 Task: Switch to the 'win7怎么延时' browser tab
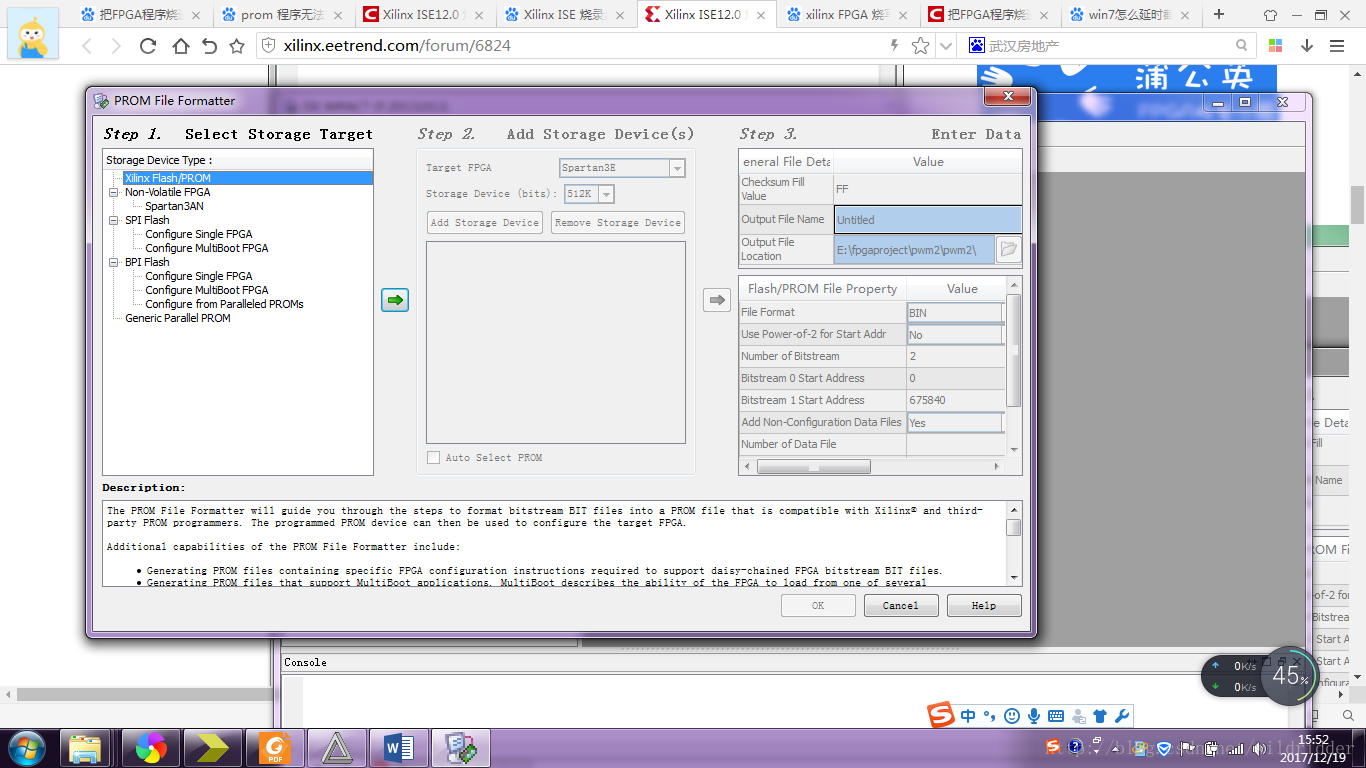tap(1128, 14)
